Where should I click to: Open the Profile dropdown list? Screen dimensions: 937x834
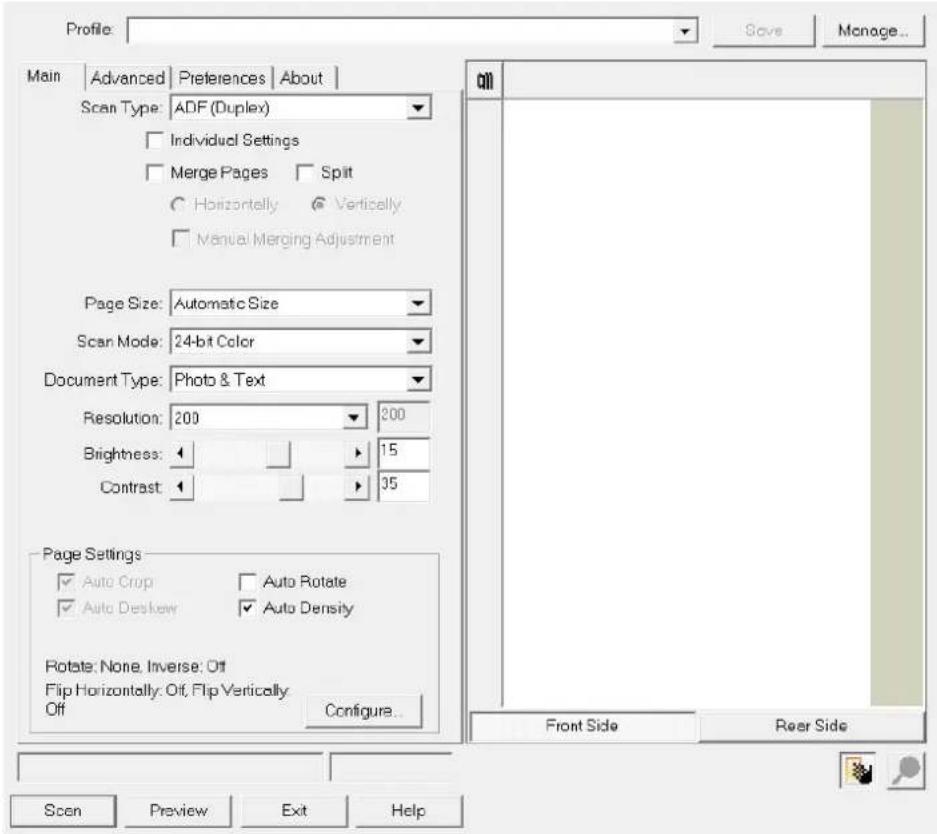[685, 30]
